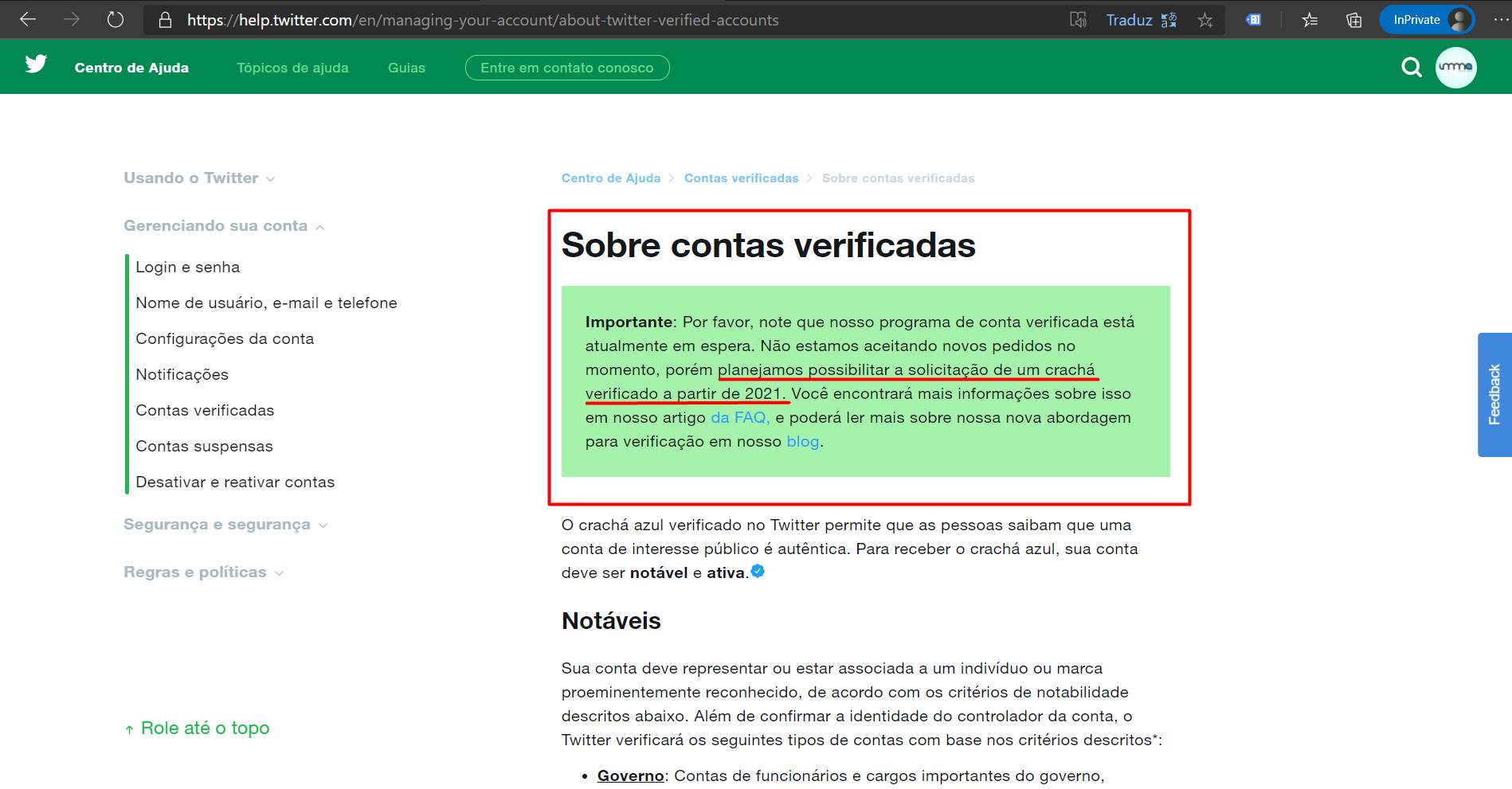The image size is (1512, 789).
Task: Click the browser extension icon next to favorites
Action: pyautogui.click(x=1253, y=19)
